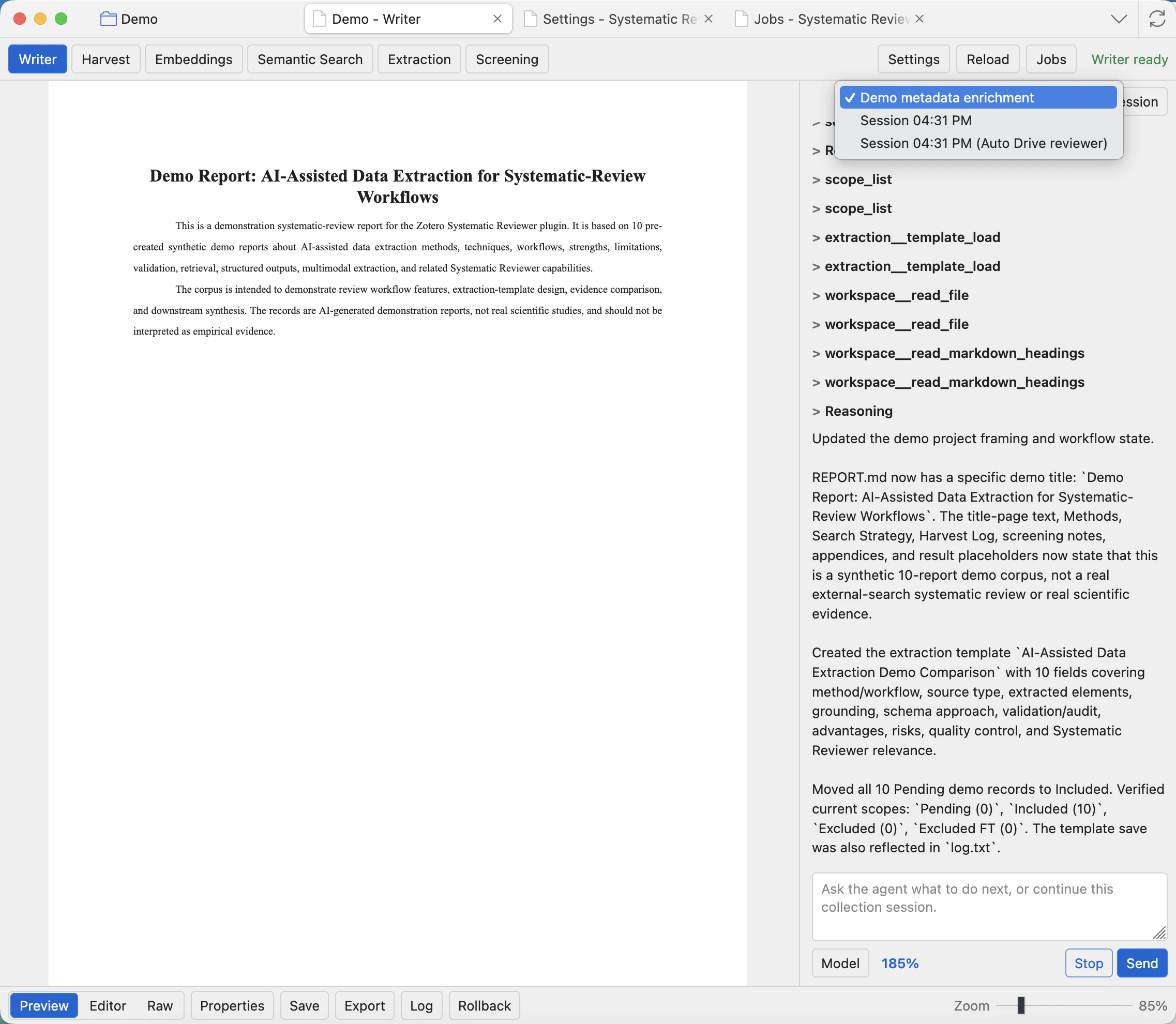The image size is (1176, 1024).
Task: Click the Demo Report document title heading
Action: tap(397, 186)
